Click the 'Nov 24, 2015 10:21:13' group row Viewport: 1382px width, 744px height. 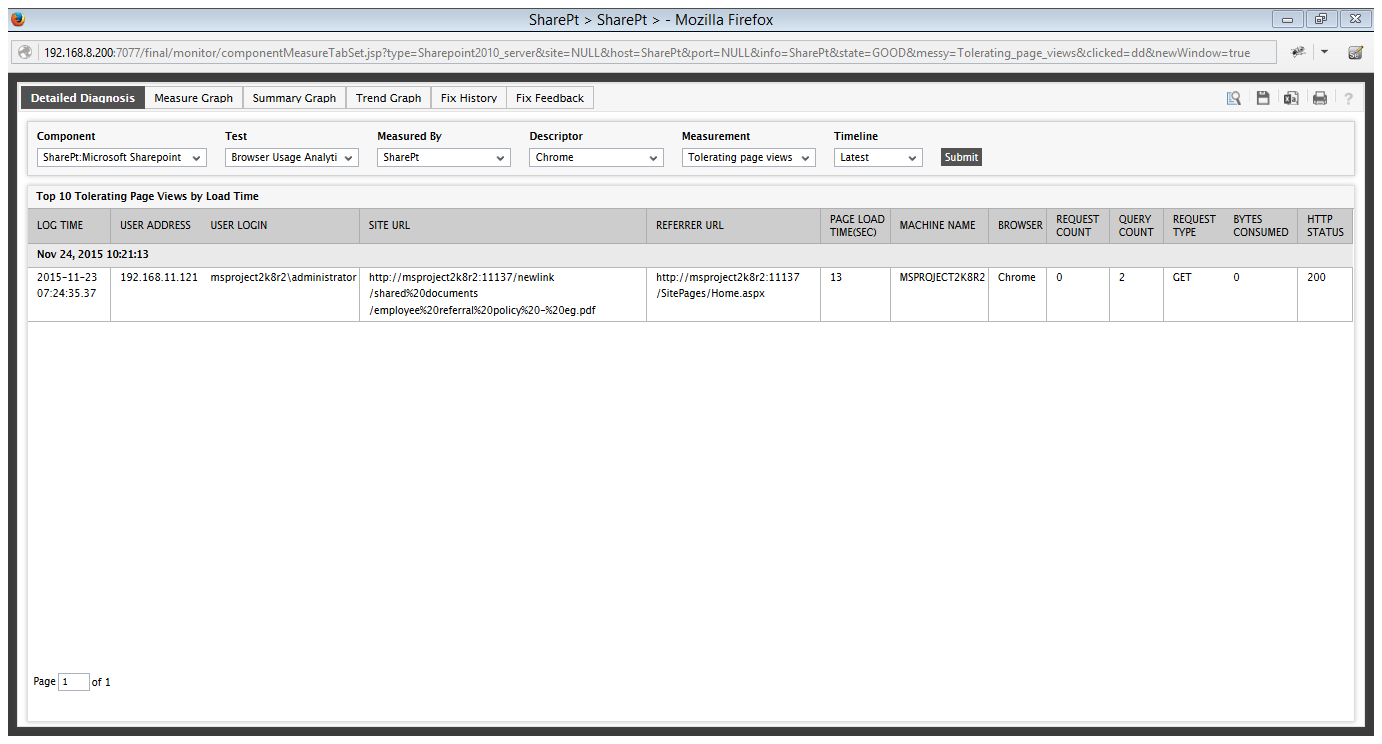[690, 255]
